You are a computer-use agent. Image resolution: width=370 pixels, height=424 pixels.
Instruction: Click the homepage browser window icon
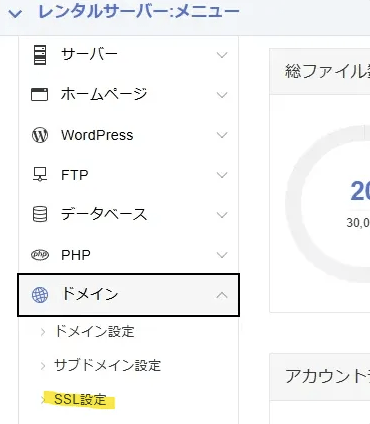point(39,95)
